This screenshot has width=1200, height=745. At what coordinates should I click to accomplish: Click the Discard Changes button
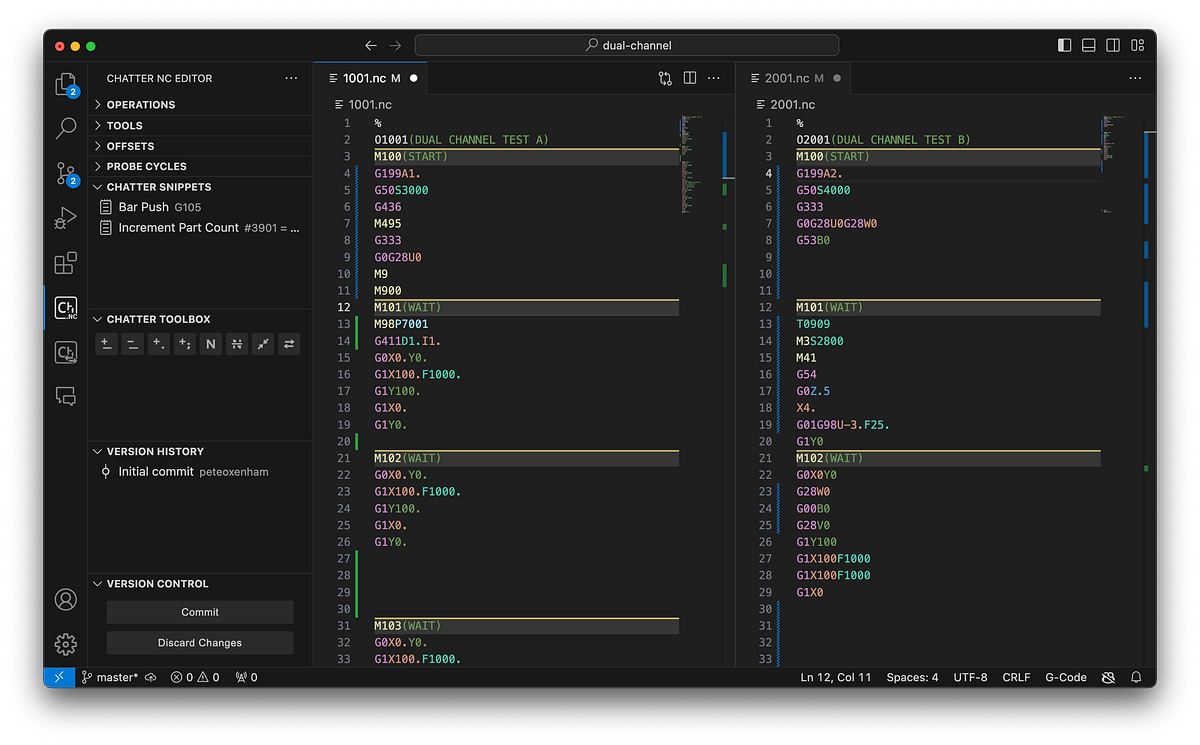coord(199,643)
